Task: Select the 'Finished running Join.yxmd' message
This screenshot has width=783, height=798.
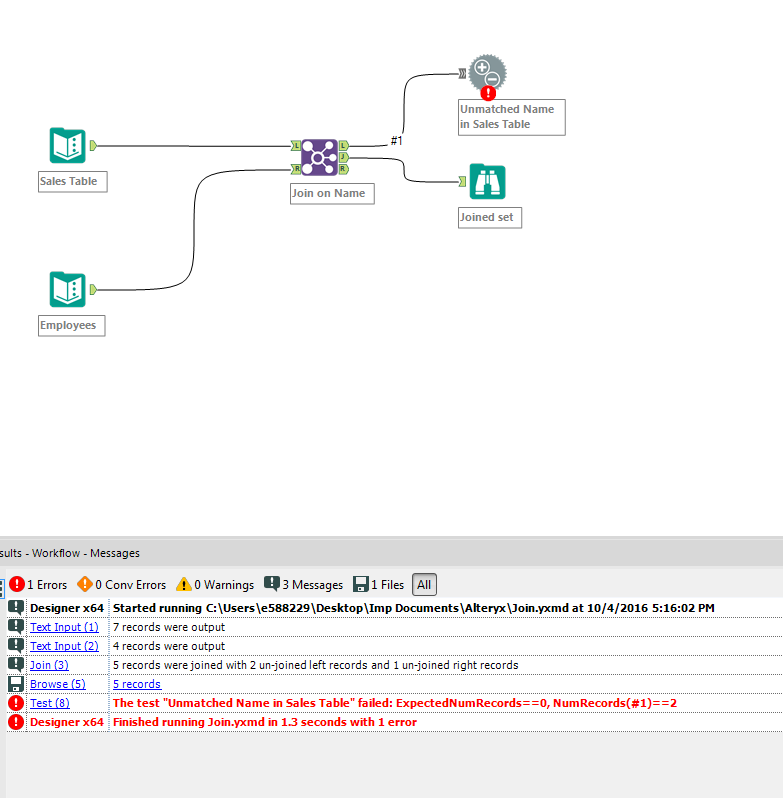Action: tap(265, 722)
